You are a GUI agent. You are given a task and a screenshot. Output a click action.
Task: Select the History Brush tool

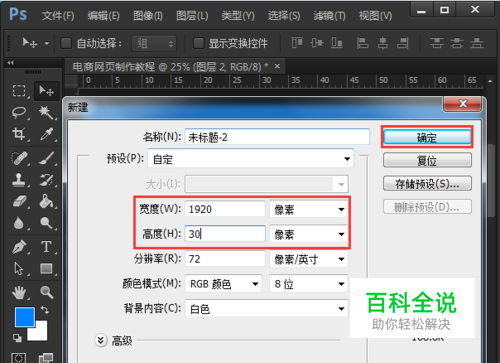46,180
